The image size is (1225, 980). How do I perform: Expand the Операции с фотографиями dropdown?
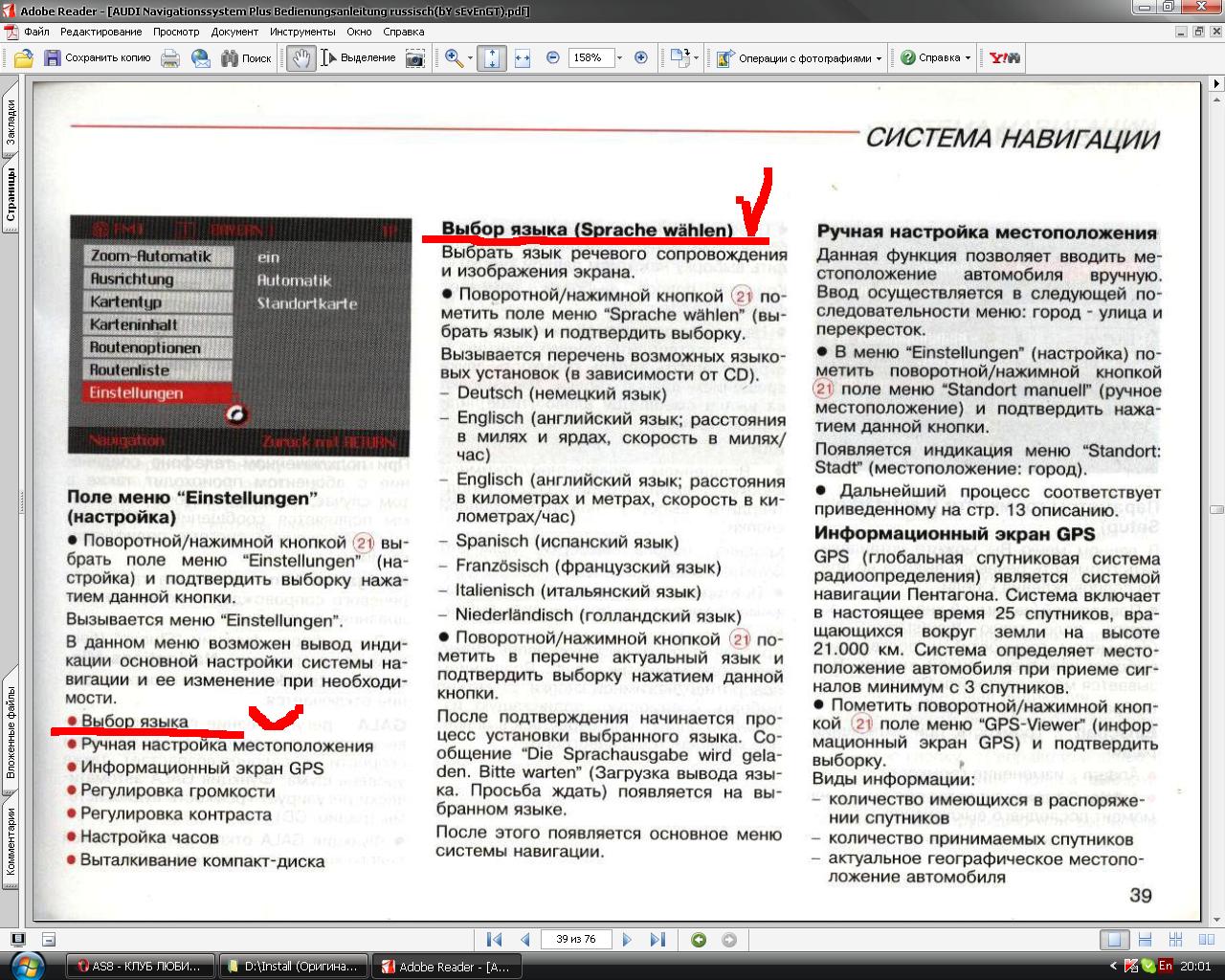coord(879,58)
